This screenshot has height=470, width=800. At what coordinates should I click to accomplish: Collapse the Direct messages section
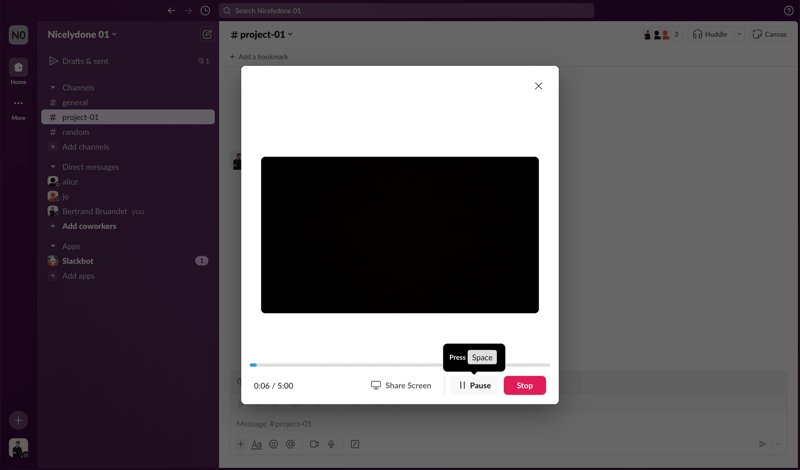coord(53,167)
